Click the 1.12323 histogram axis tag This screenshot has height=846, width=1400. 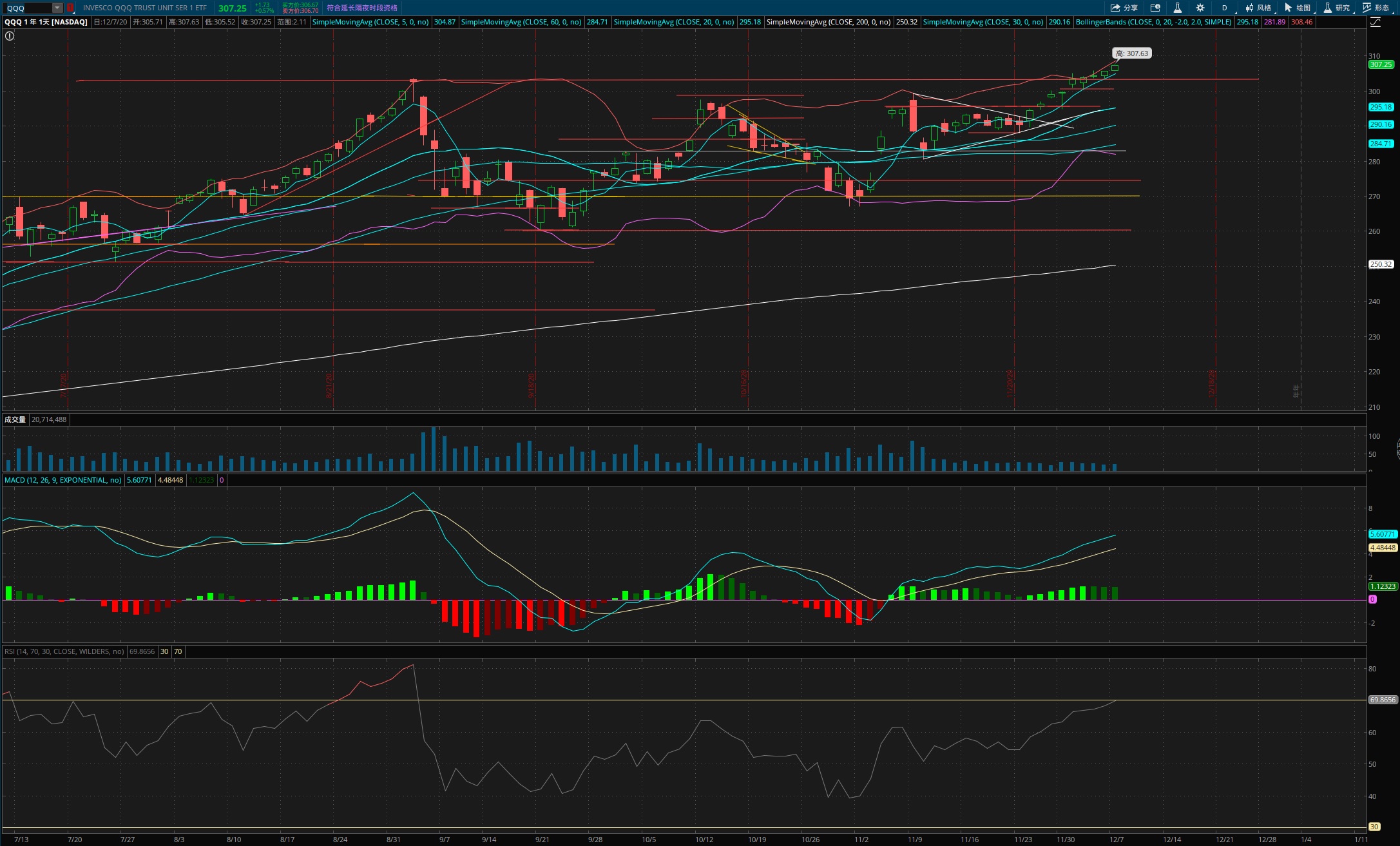1383,586
